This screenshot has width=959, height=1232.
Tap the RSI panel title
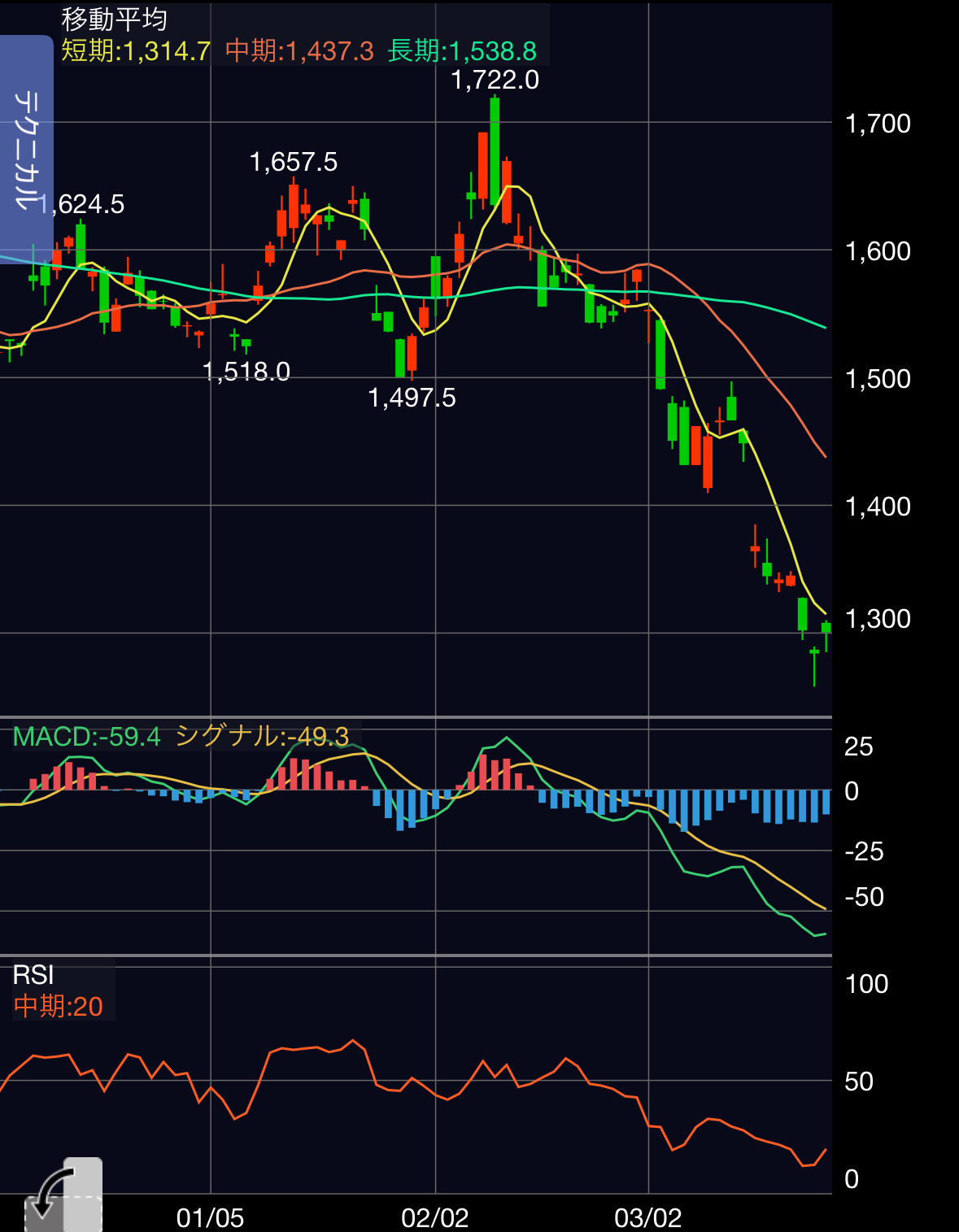(x=33, y=974)
